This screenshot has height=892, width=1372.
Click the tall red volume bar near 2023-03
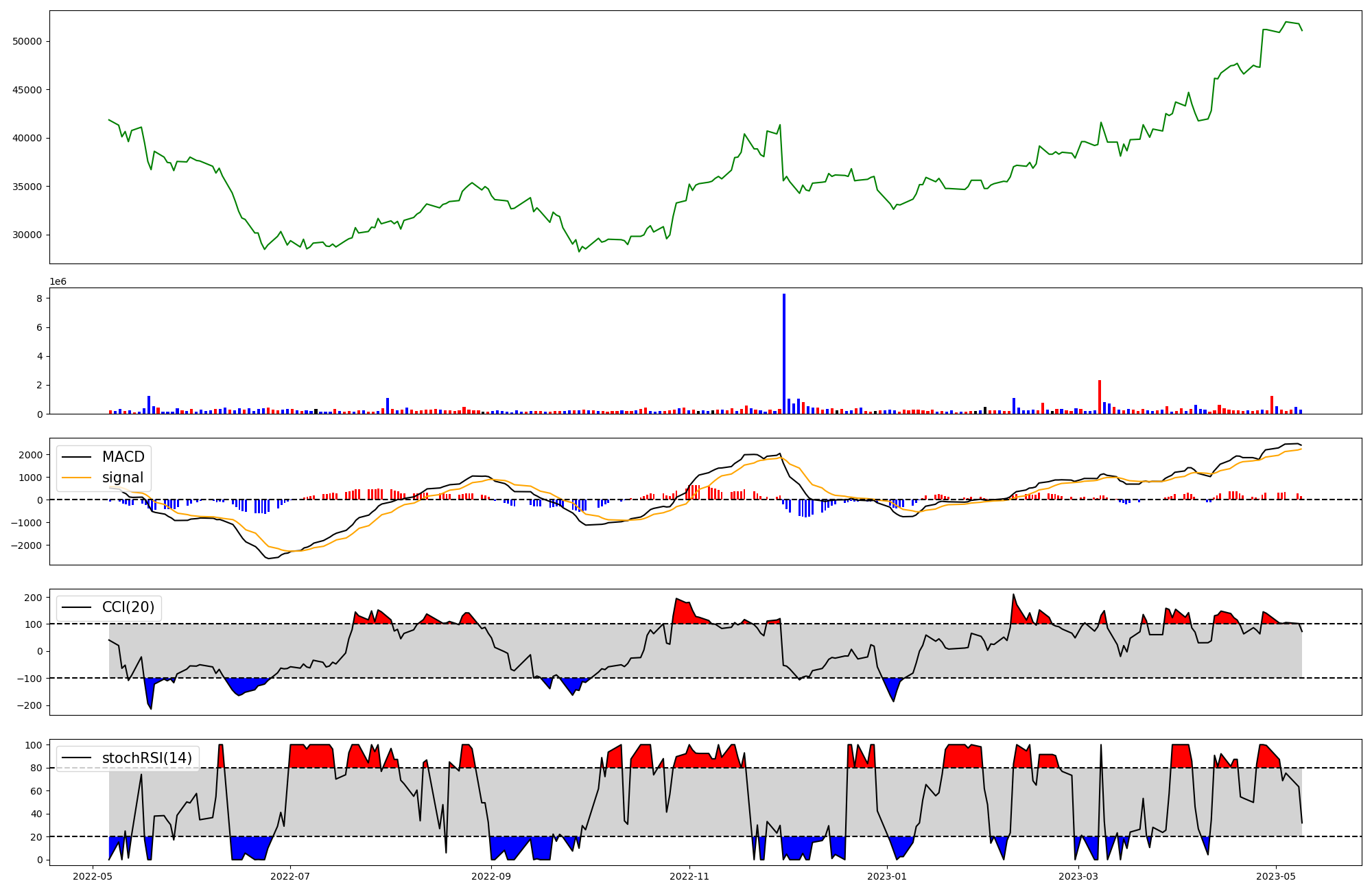pyautogui.click(x=1099, y=397)
